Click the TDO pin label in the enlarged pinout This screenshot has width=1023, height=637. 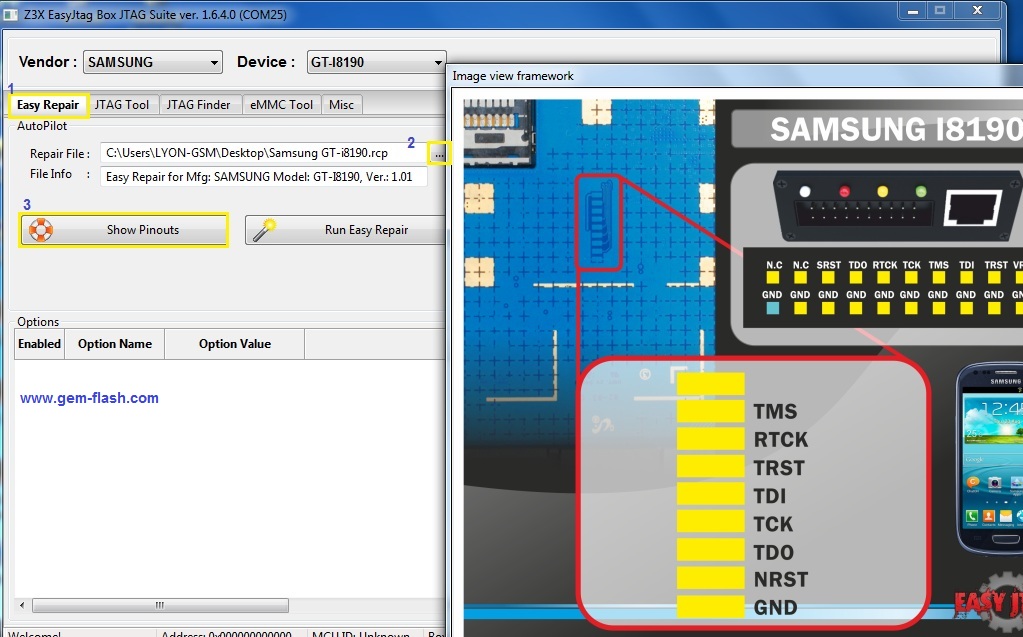[x=774, y=552]
